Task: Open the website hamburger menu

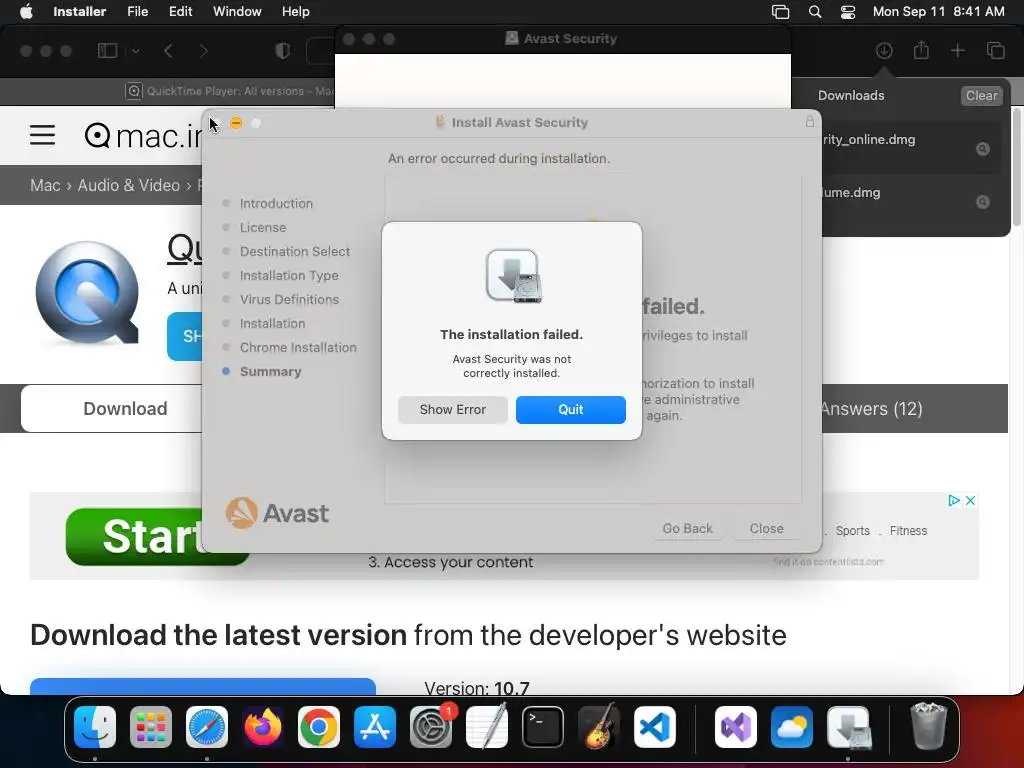Action: click(x=42, y=135)
